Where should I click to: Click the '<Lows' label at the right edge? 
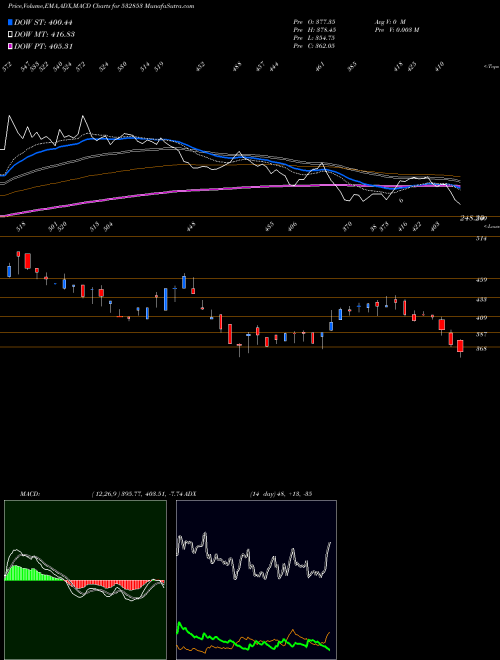pyautogui.click(x=491, y=226)
